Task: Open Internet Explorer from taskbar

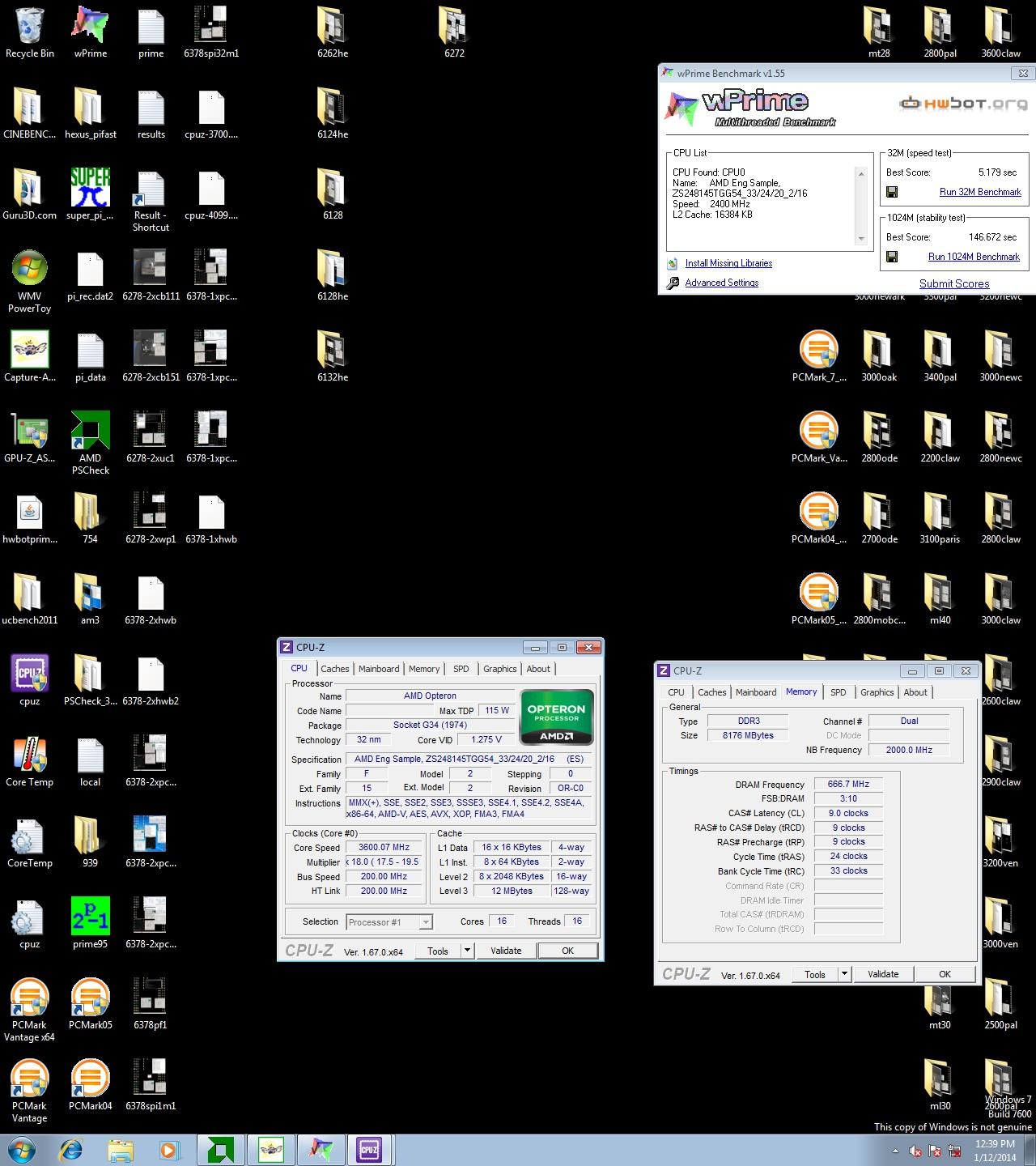Action: tap(72, 1150)
